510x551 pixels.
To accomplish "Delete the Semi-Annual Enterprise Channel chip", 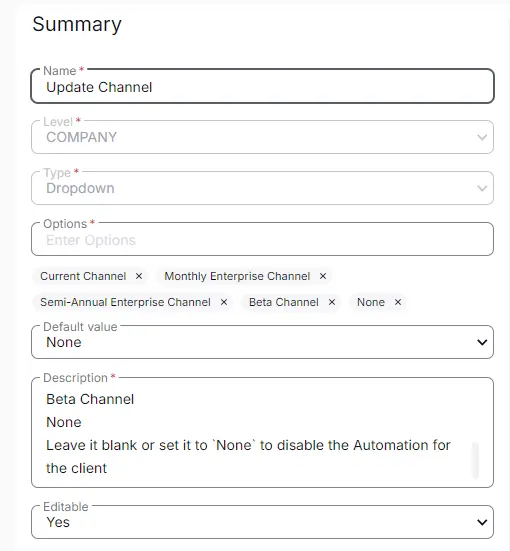I will pos(224,302).
